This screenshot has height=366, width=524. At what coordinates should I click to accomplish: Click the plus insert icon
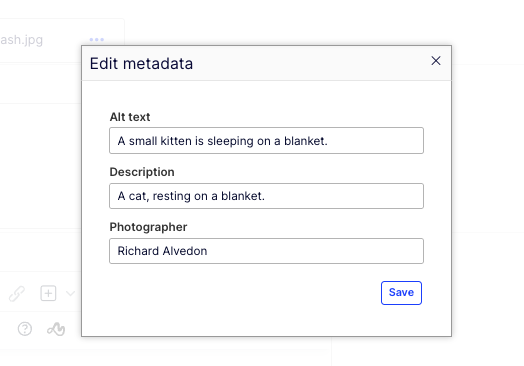tap(48, 293)
